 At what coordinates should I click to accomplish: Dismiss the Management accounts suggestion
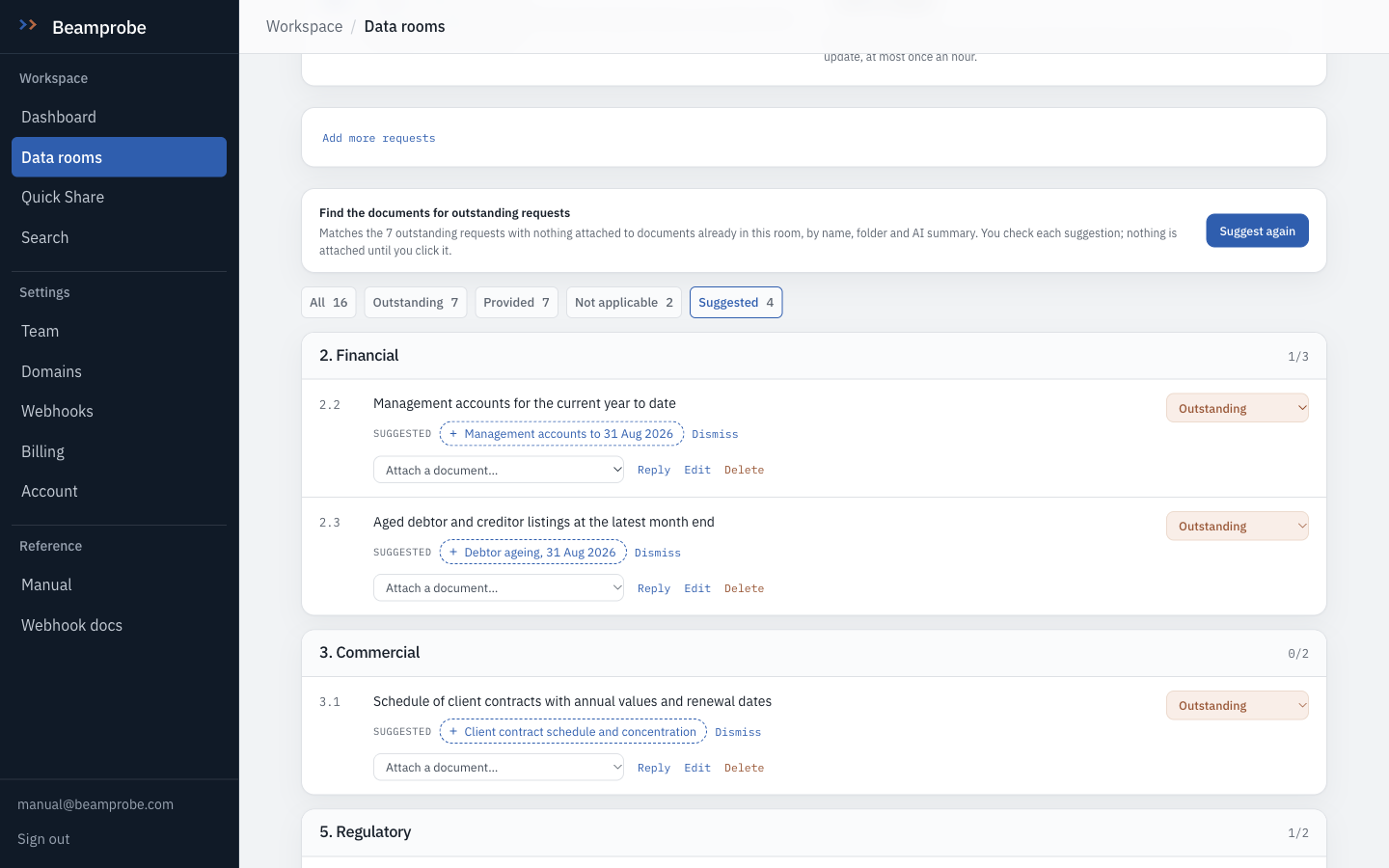coord(715,434)
